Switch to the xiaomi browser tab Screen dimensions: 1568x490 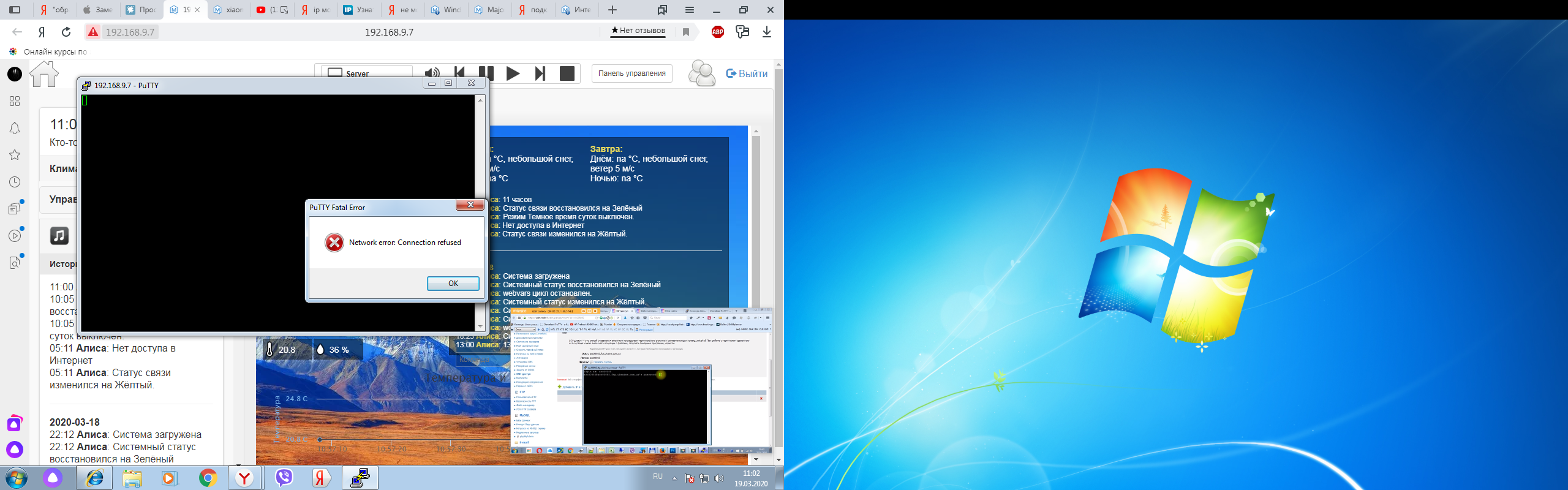[x=228, y=10]
